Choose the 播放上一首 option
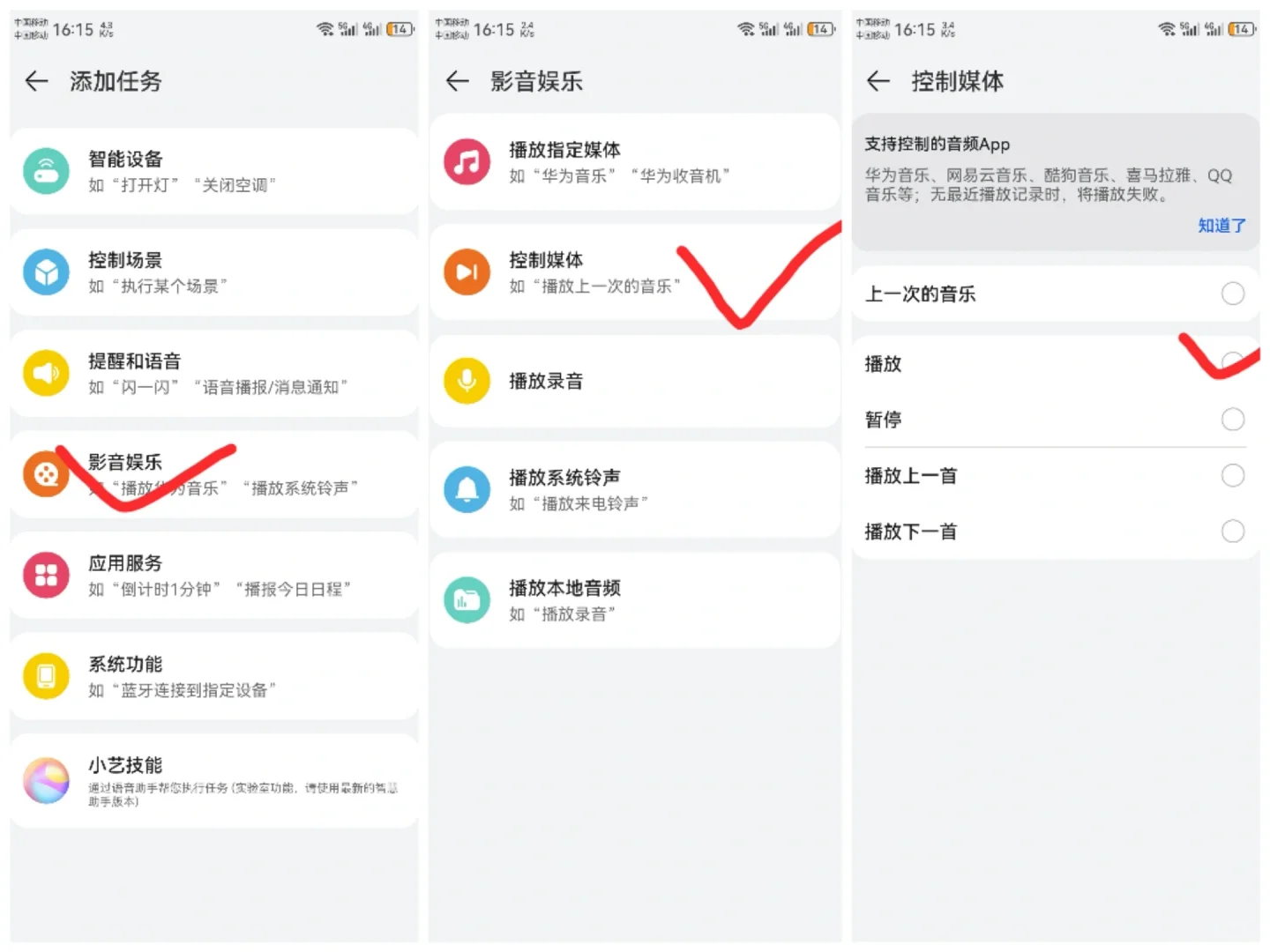The image size is (1270, 952). (x=1232, y=475)
